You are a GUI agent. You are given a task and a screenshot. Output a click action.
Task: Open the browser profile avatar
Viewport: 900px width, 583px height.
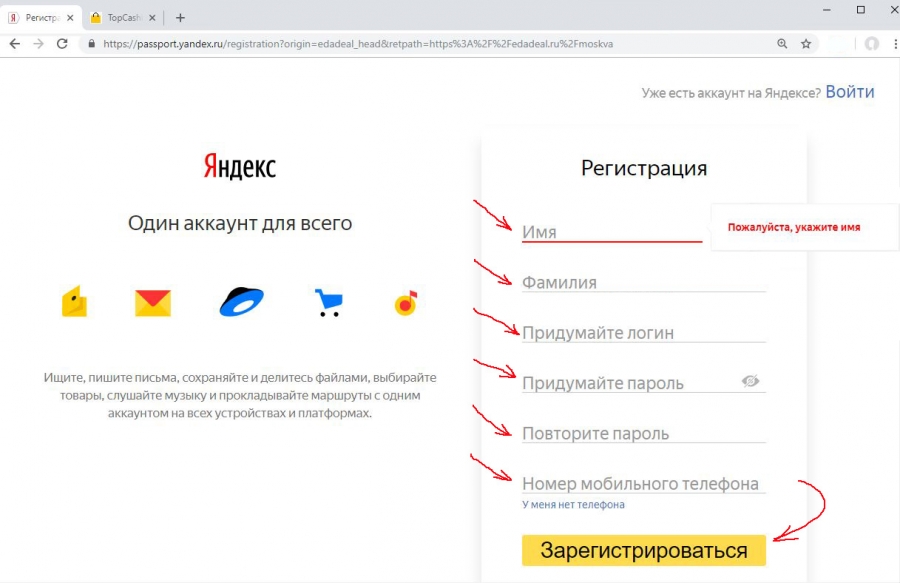coord(872,44)
